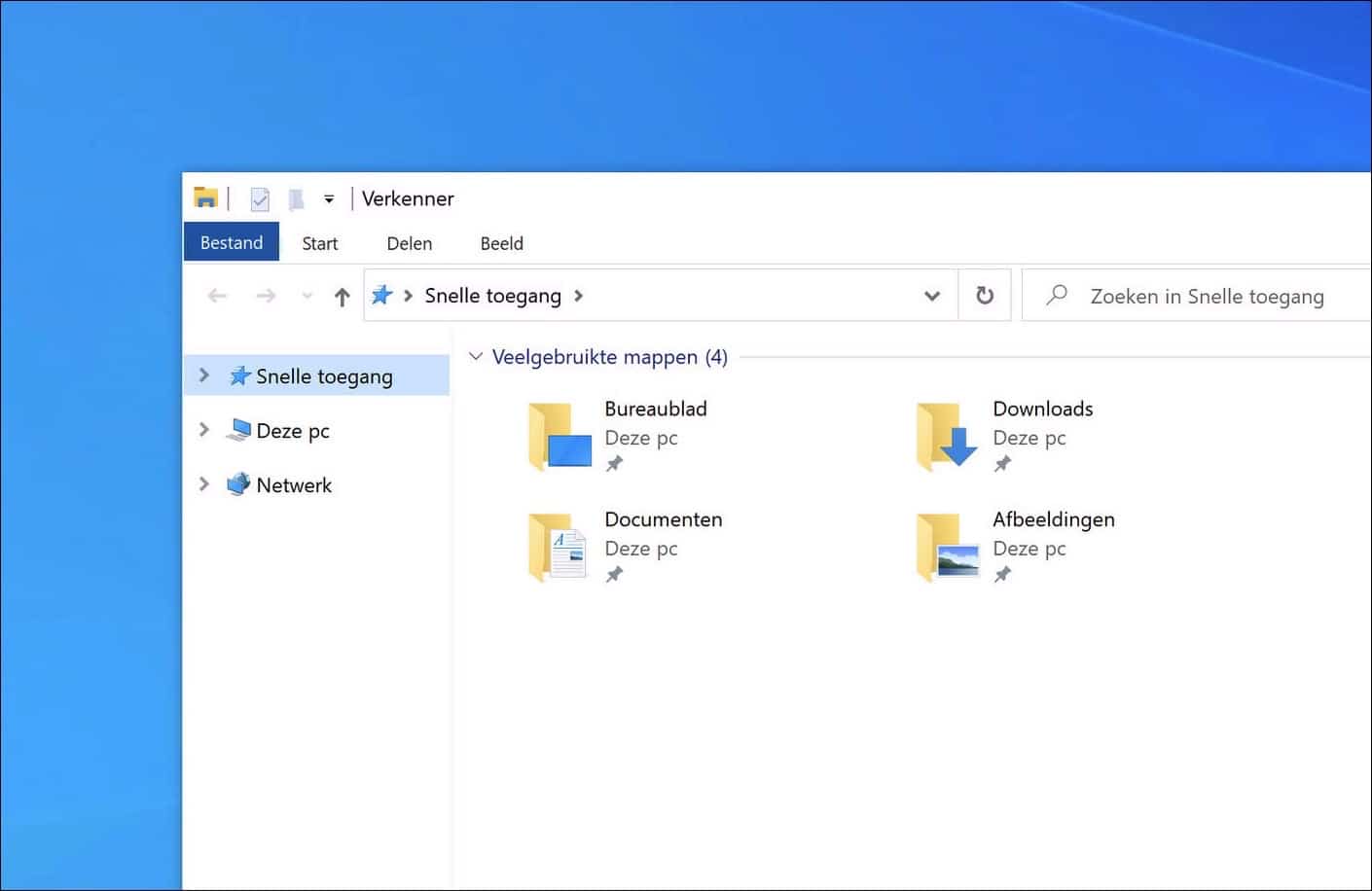Open the address bar dropdown arrow

click(x=931, y=295)
